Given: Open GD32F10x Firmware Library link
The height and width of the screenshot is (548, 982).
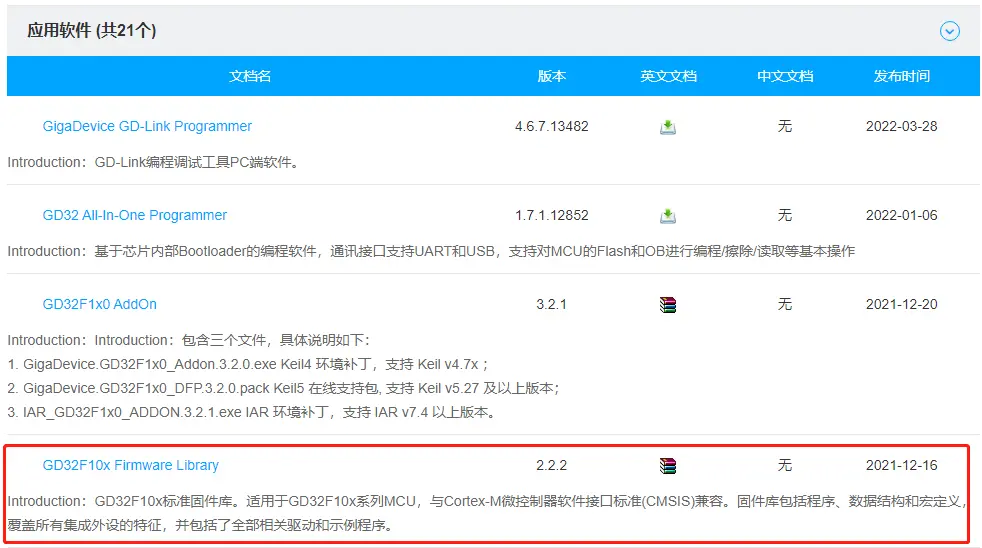Looking at the screenshot, I should tap(130, 465).
